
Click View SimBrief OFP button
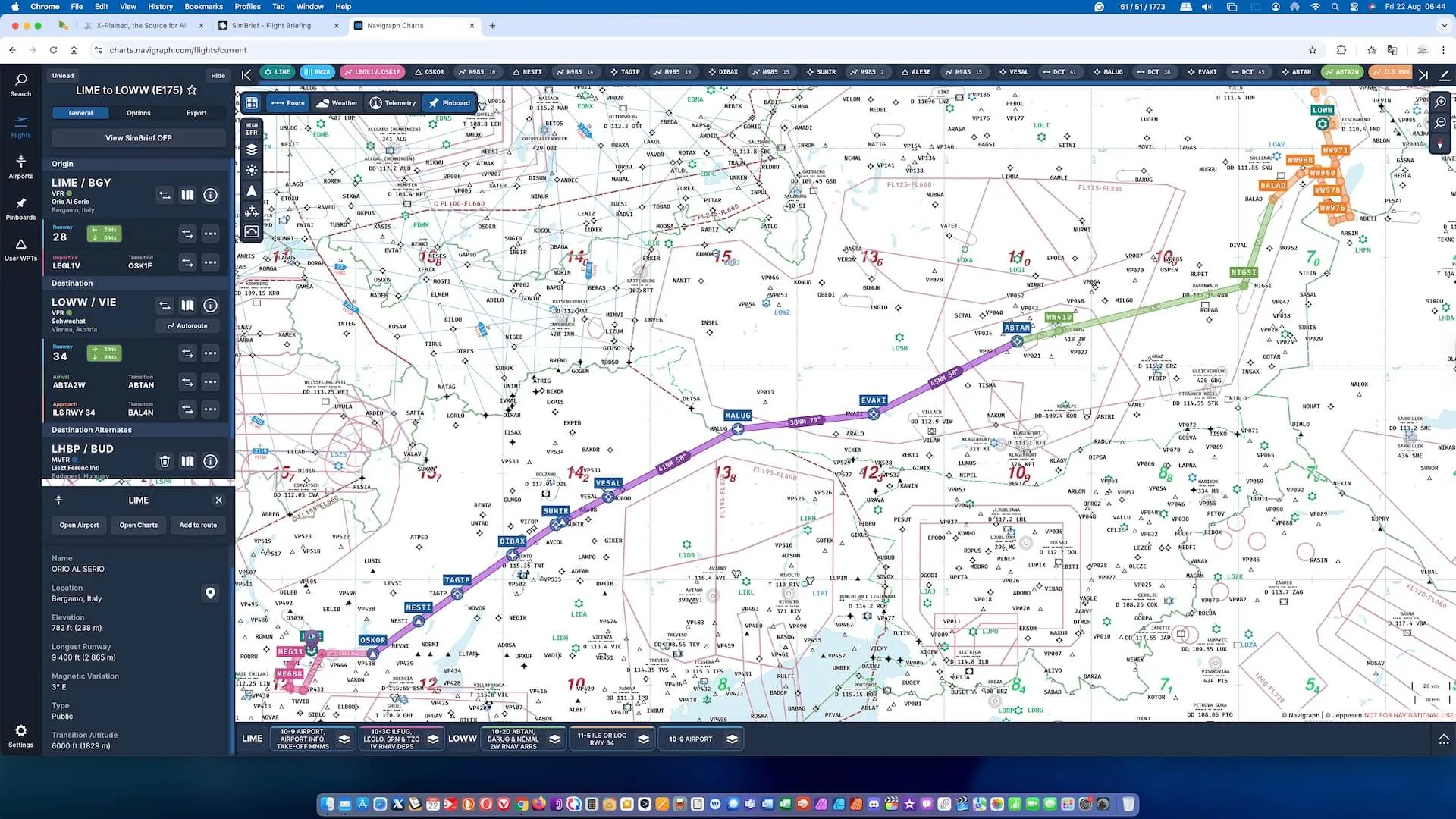click(x=138, y=138)
